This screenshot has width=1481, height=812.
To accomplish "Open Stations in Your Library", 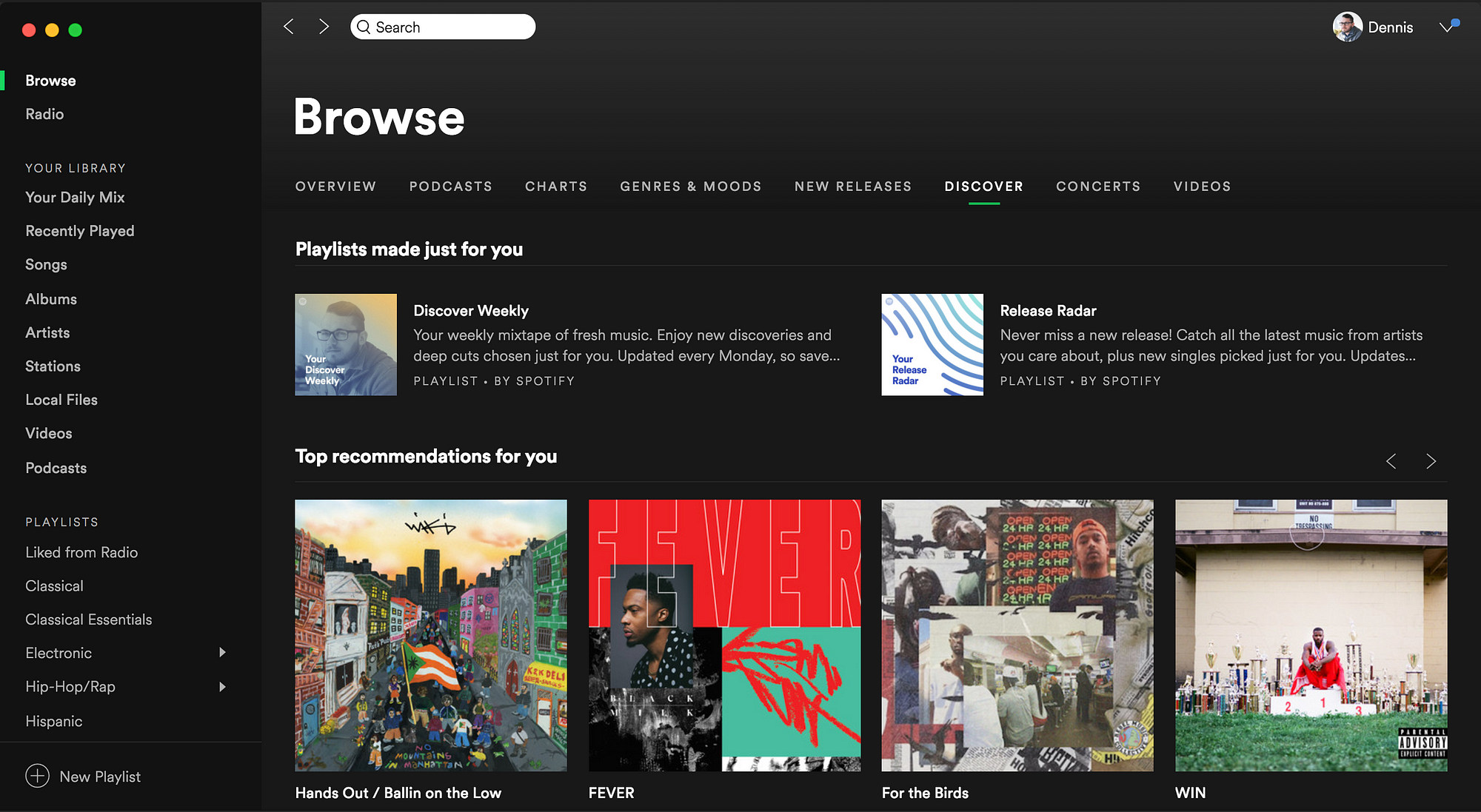I will point(53,366).
